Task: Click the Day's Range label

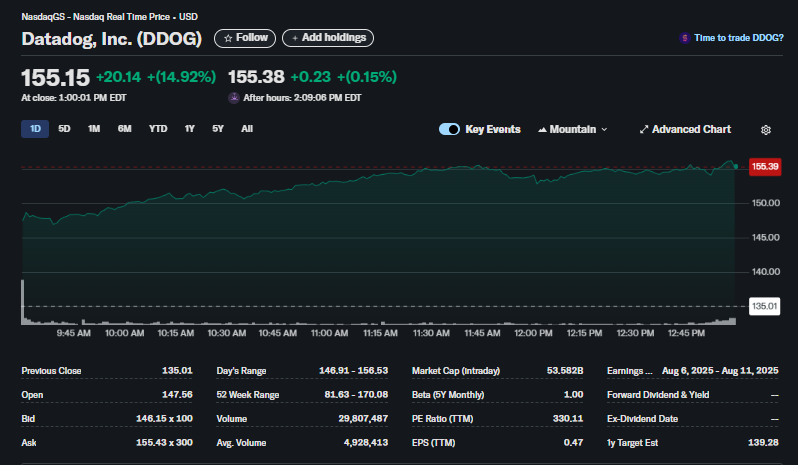Action: (241, 371)
